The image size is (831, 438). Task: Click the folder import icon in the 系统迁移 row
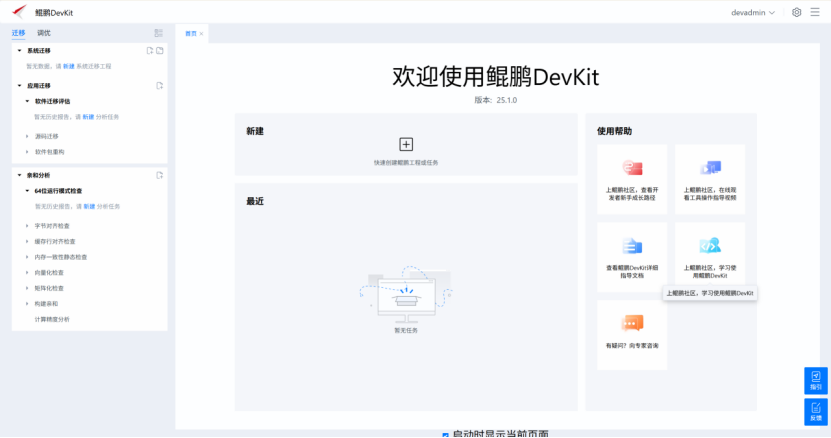pyautogui.click(x=160, y=51)
